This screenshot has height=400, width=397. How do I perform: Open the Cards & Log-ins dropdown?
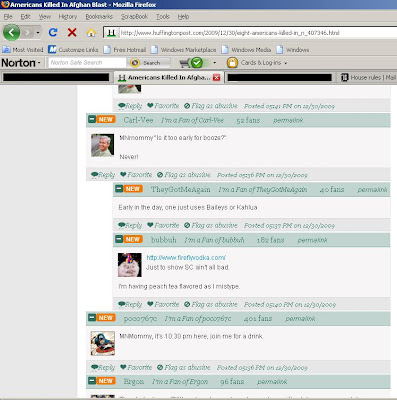(x=257, y=63)
